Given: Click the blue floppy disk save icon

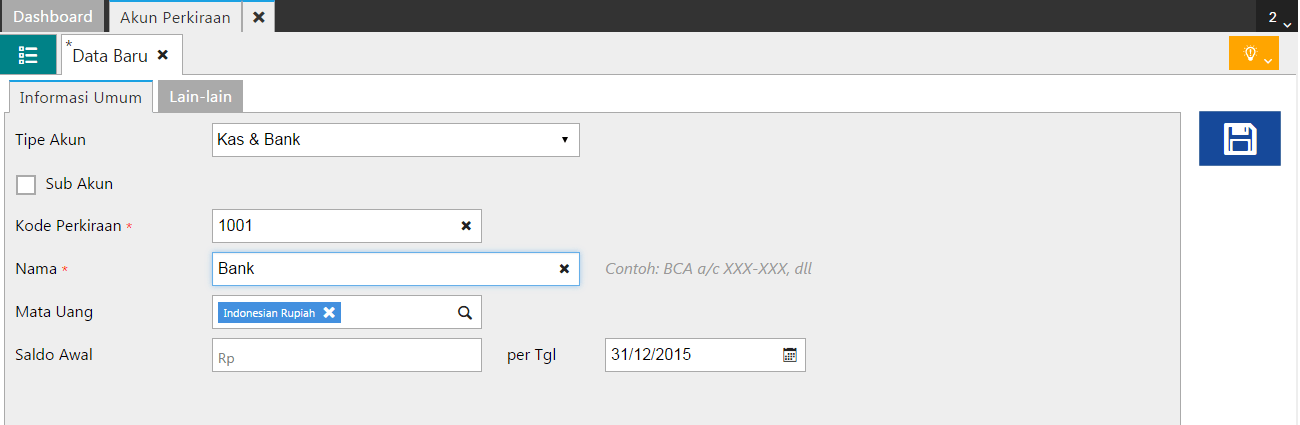Looking at the screenshot, I should click(x=1239, y=139).
